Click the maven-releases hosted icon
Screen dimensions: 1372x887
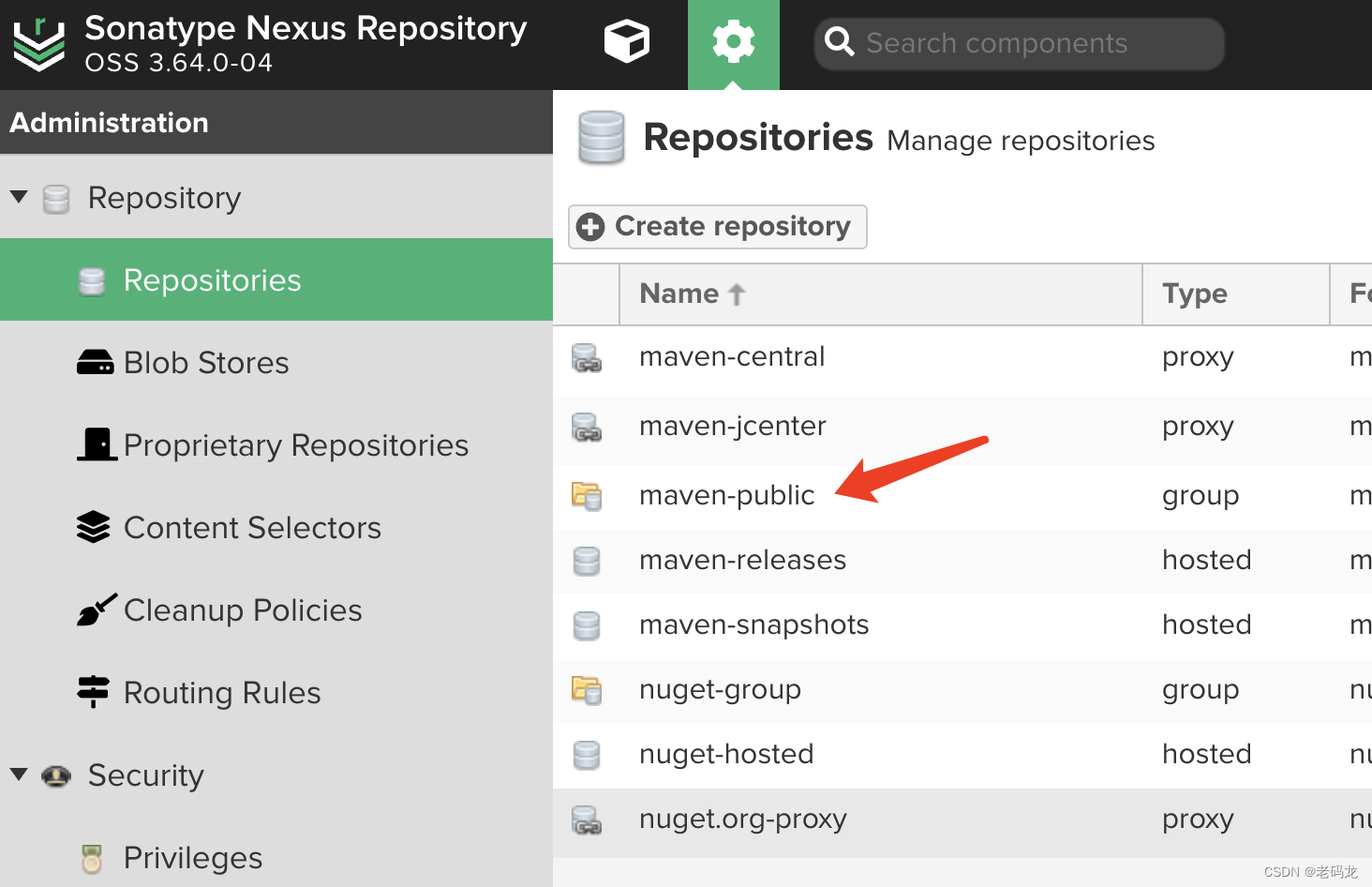[x=587, y=562]
